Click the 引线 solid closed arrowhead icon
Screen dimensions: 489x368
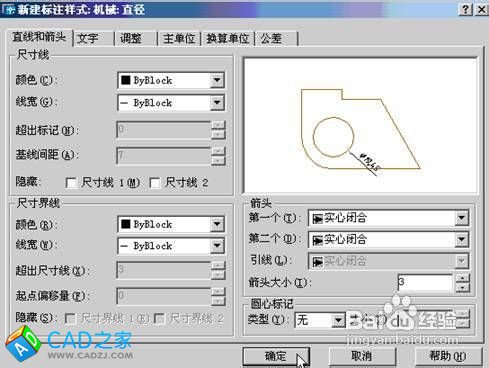(x=318, y=262)
